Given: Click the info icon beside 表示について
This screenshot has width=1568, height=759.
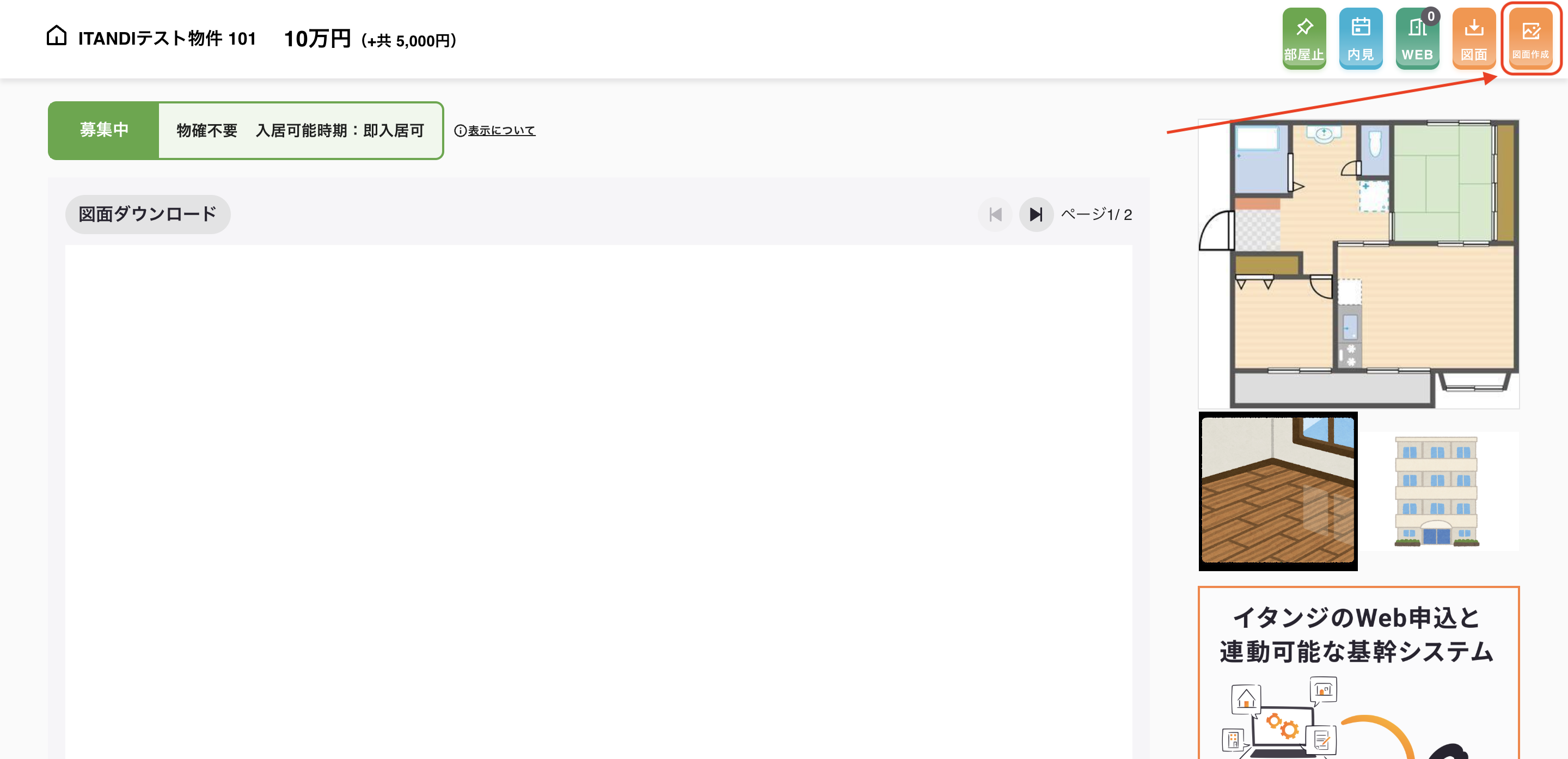Looking at the screenshot, I should (x=460, y=130).
